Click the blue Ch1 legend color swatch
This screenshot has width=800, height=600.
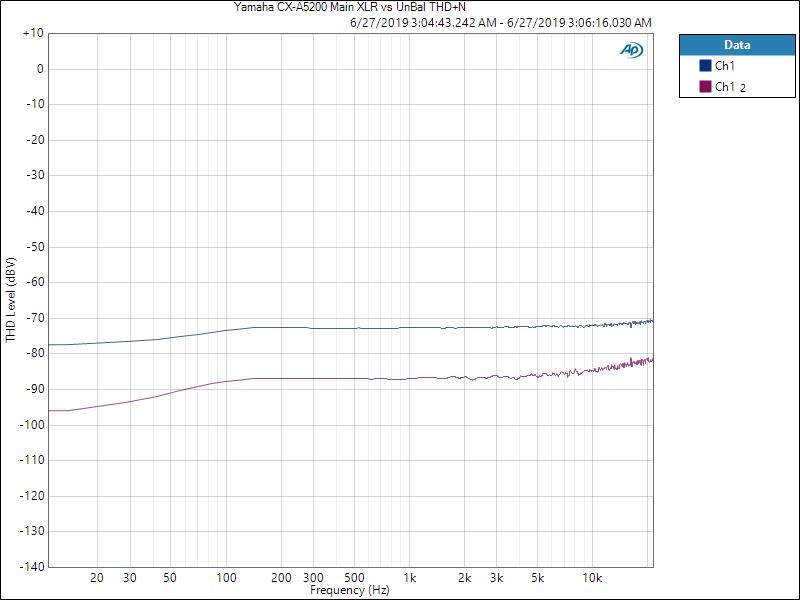click(x=705, y=65)
